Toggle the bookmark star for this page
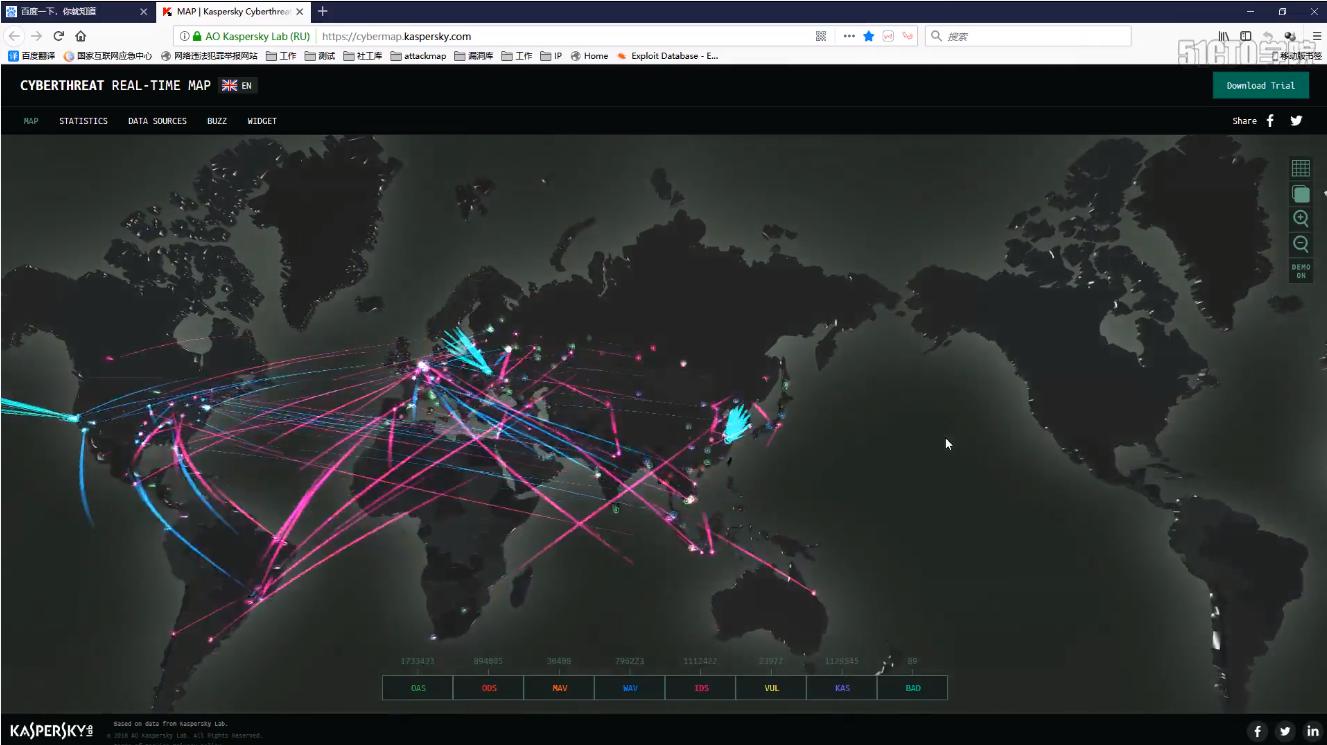 tap(869, 36)
